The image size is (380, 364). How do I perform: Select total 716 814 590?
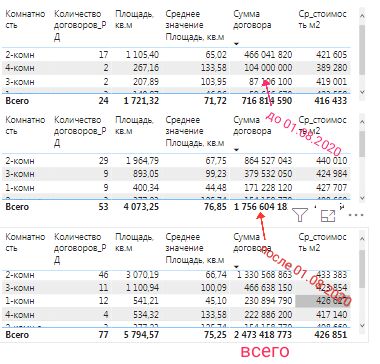pos(268,101)
